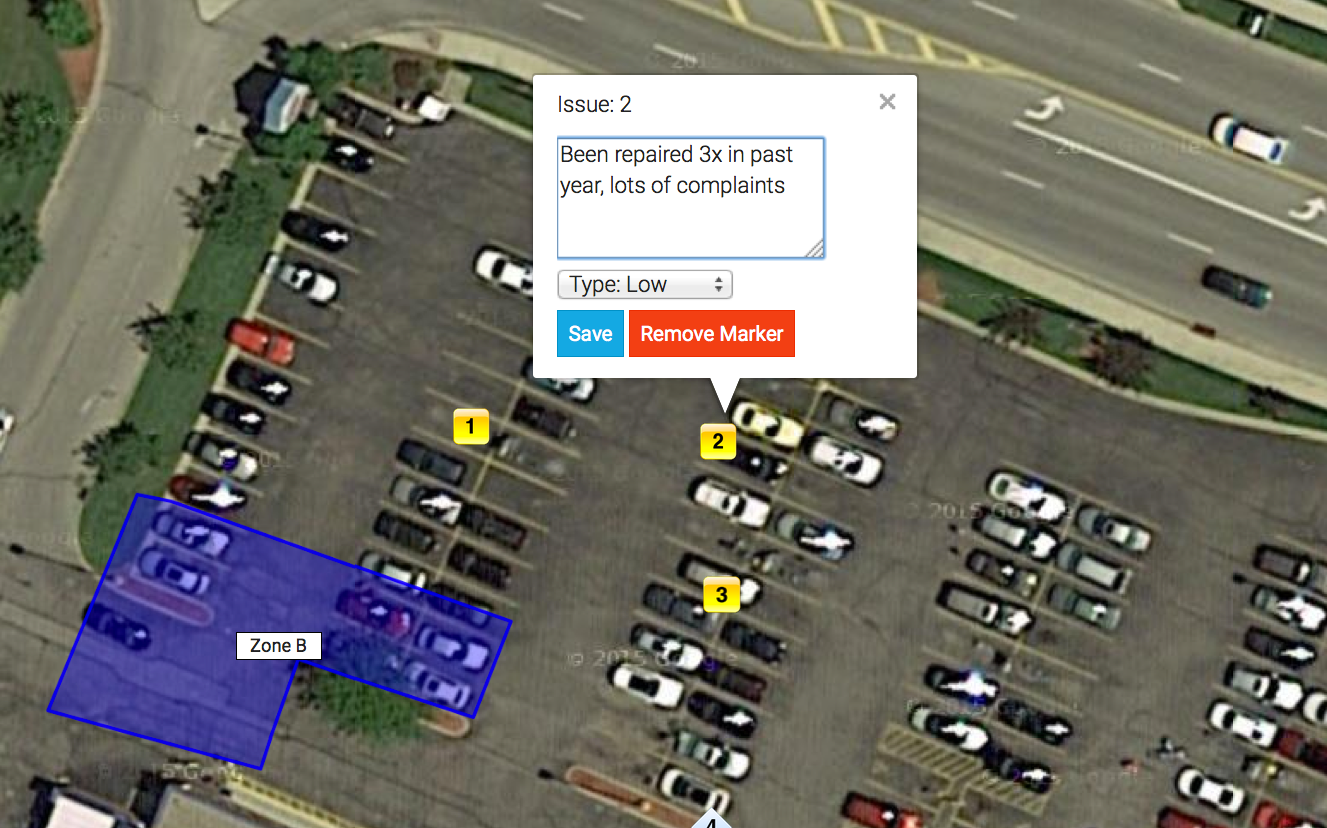Click the Issue: 2 heading text
The image size is (1327, 828).
(594, 104)
